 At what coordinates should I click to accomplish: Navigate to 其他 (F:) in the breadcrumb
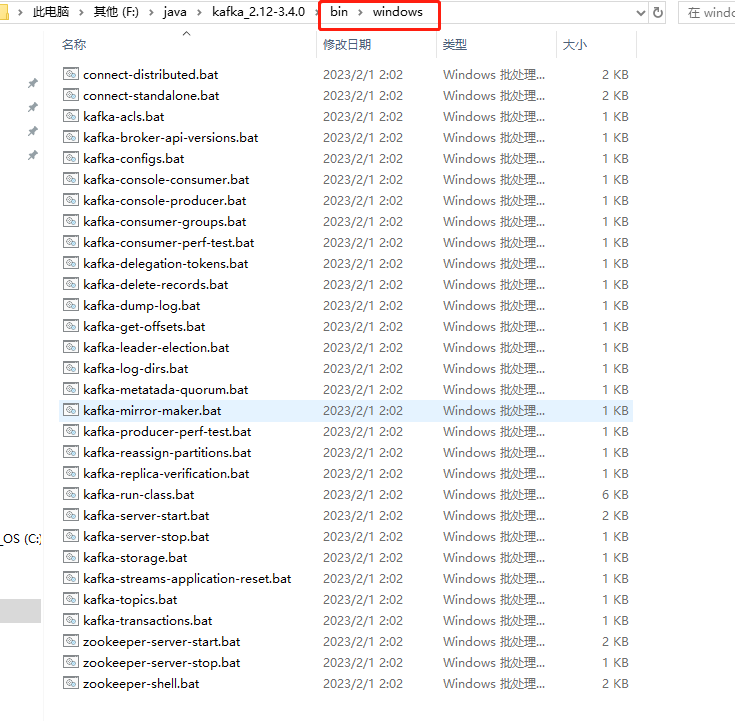point(116,12)
